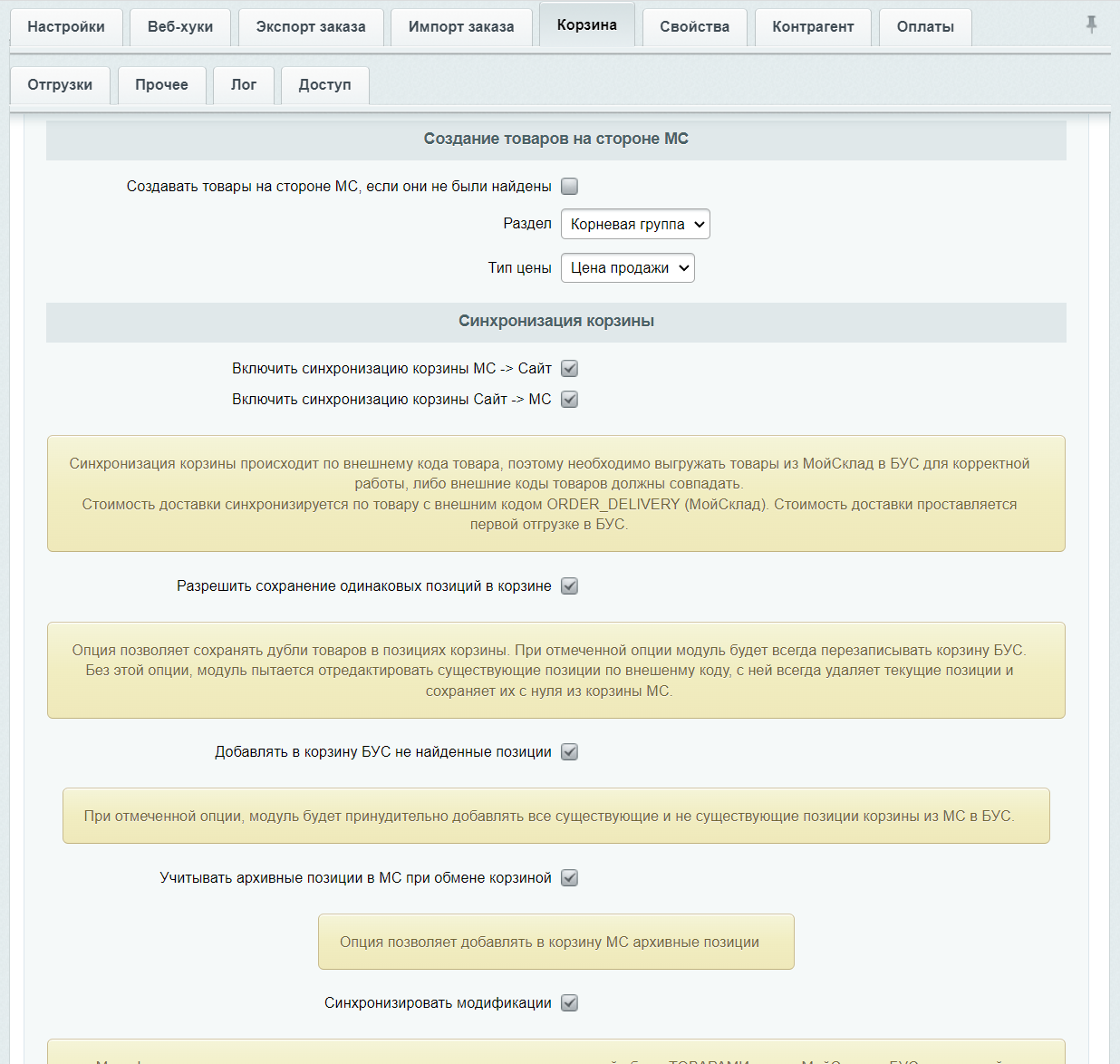Click the pin icon at top right
1120x1064 pixels.
point(1092,24)
